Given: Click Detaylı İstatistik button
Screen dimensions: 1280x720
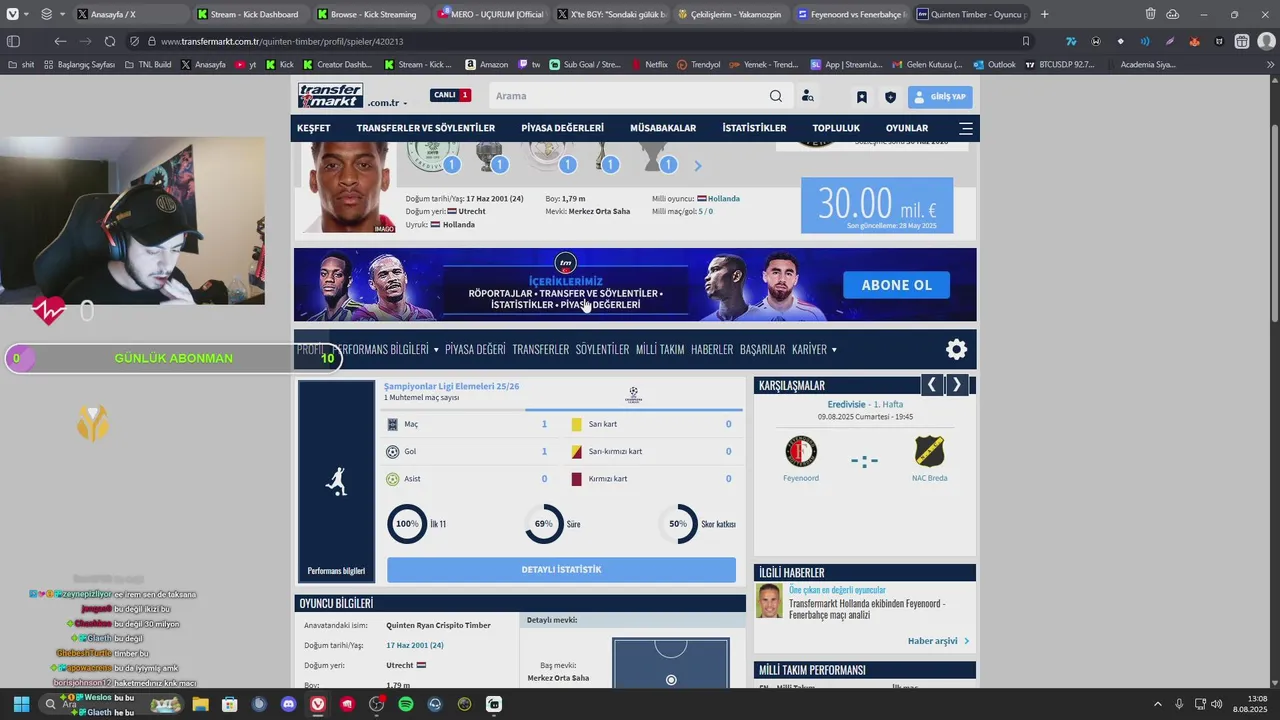Looking at the screenshot, I should click(561, 570).
